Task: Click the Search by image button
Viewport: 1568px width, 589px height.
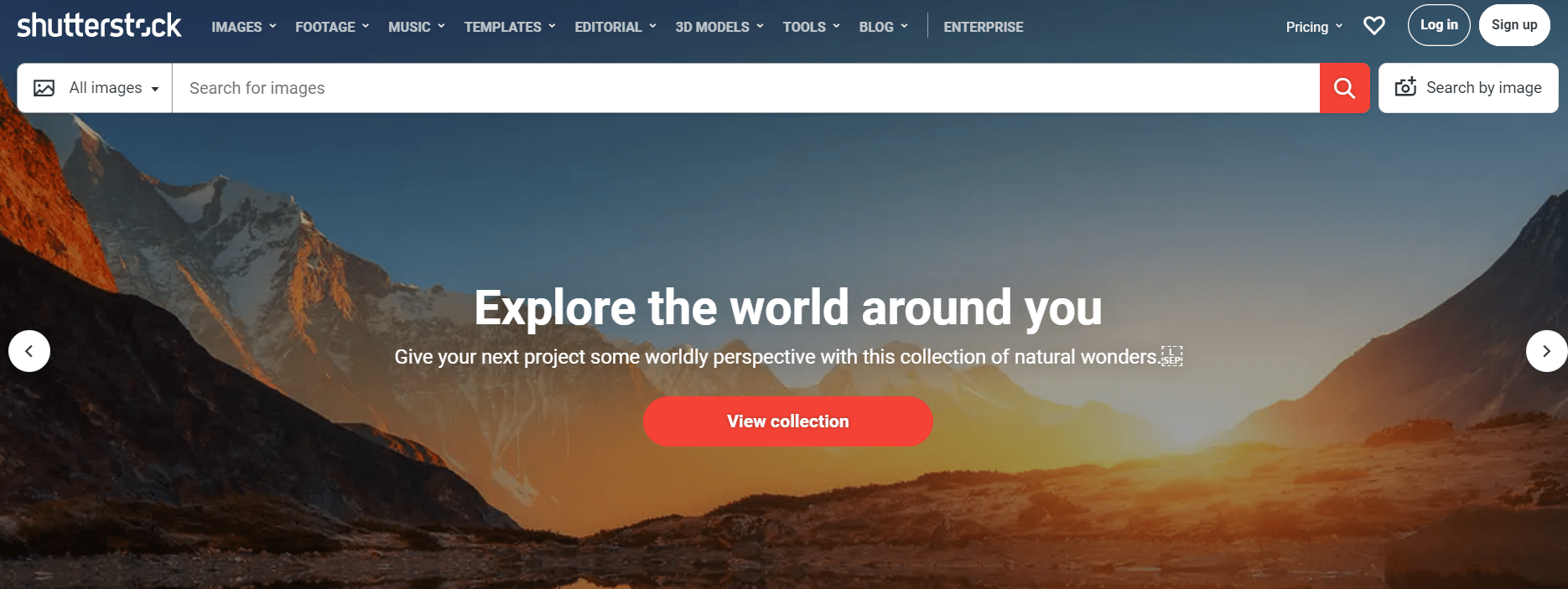Action: point(1467,88)
